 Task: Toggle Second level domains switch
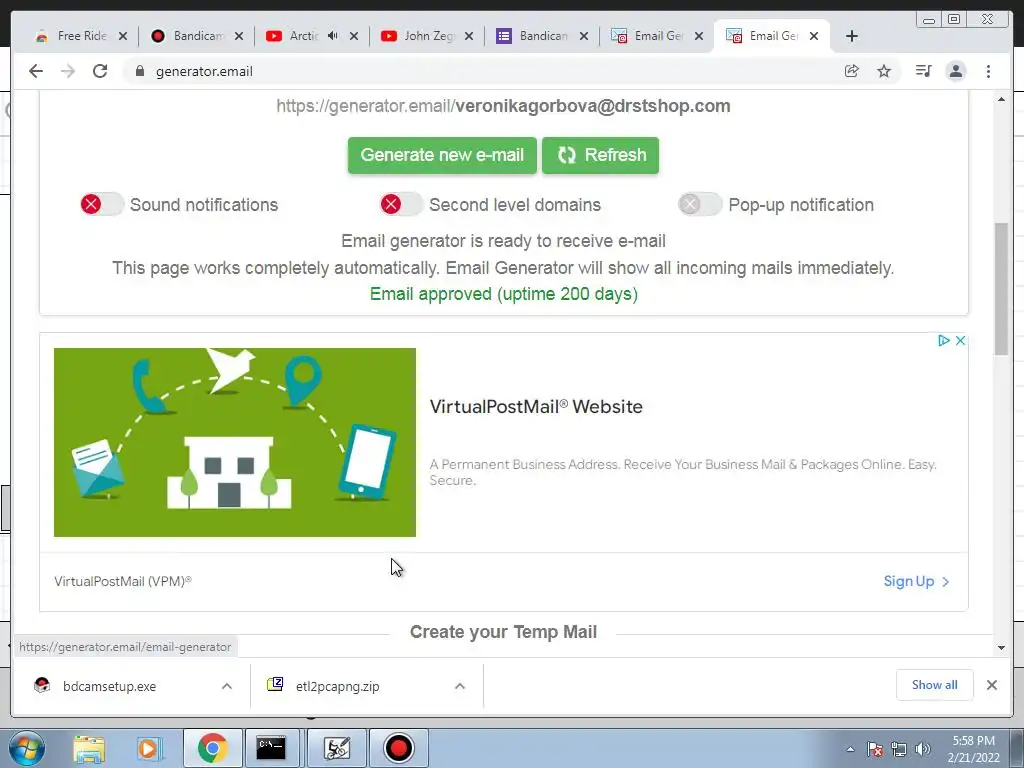402,204
